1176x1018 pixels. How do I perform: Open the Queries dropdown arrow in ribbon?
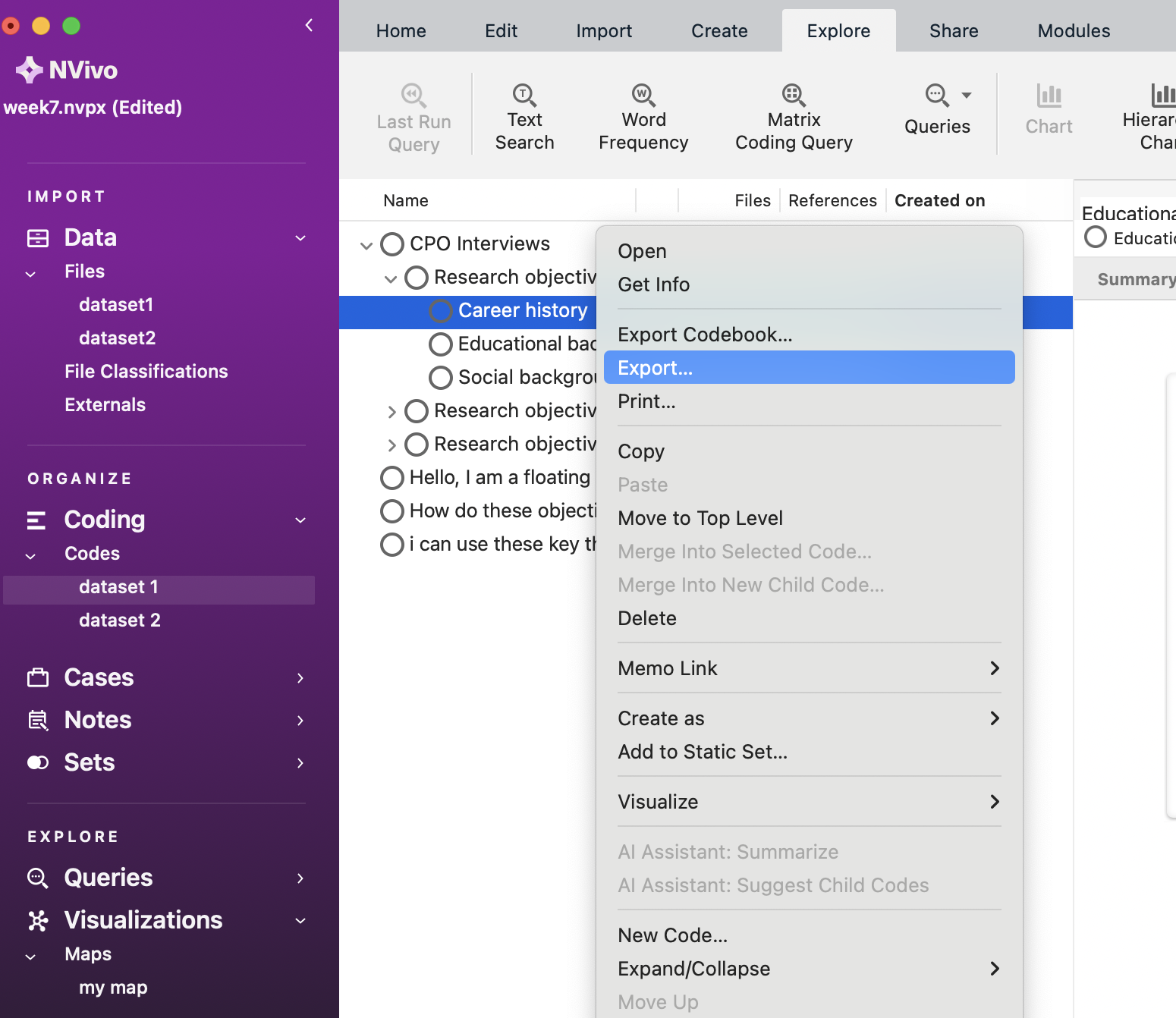967,96
